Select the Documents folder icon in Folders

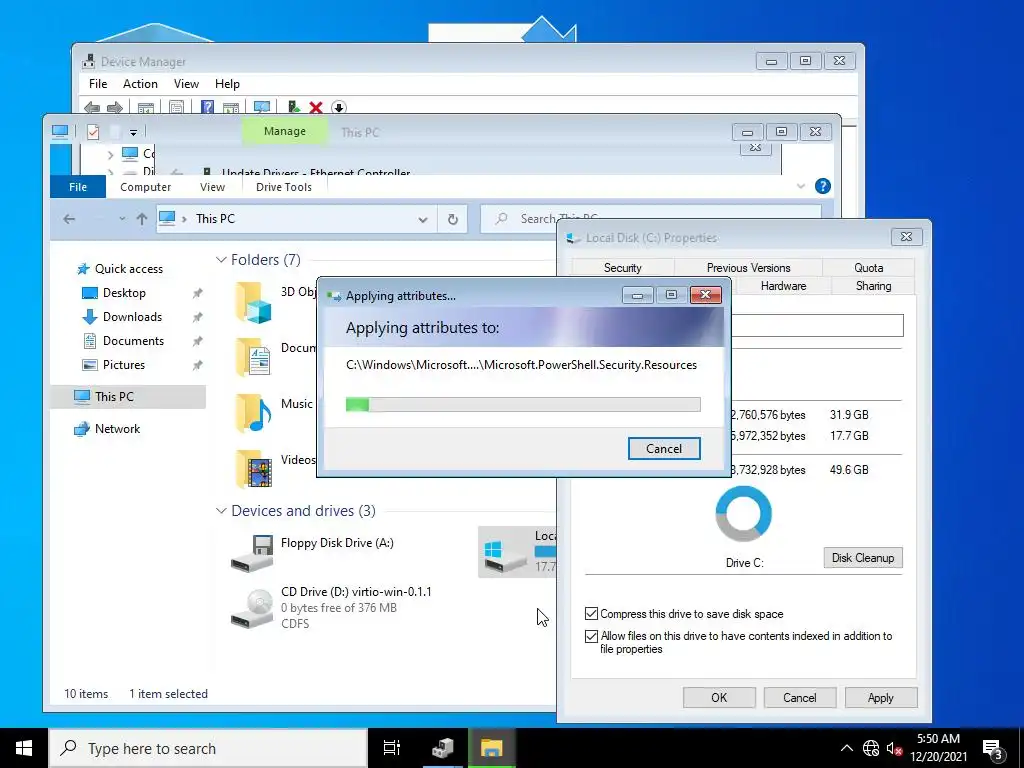pyautogui.click(x=253, y=357)
